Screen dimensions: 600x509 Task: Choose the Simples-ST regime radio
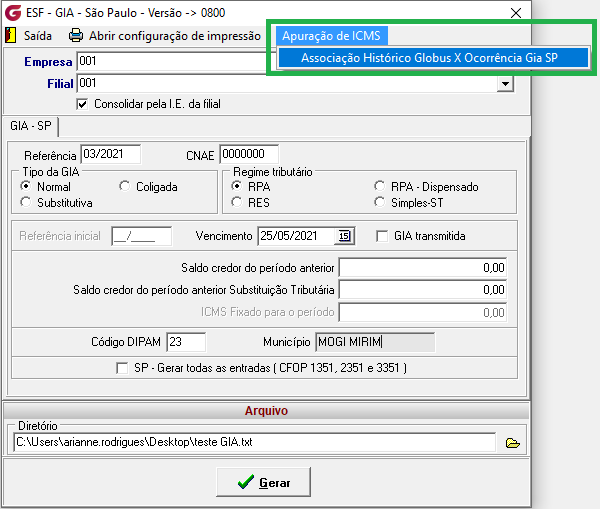tap(380, 202)
